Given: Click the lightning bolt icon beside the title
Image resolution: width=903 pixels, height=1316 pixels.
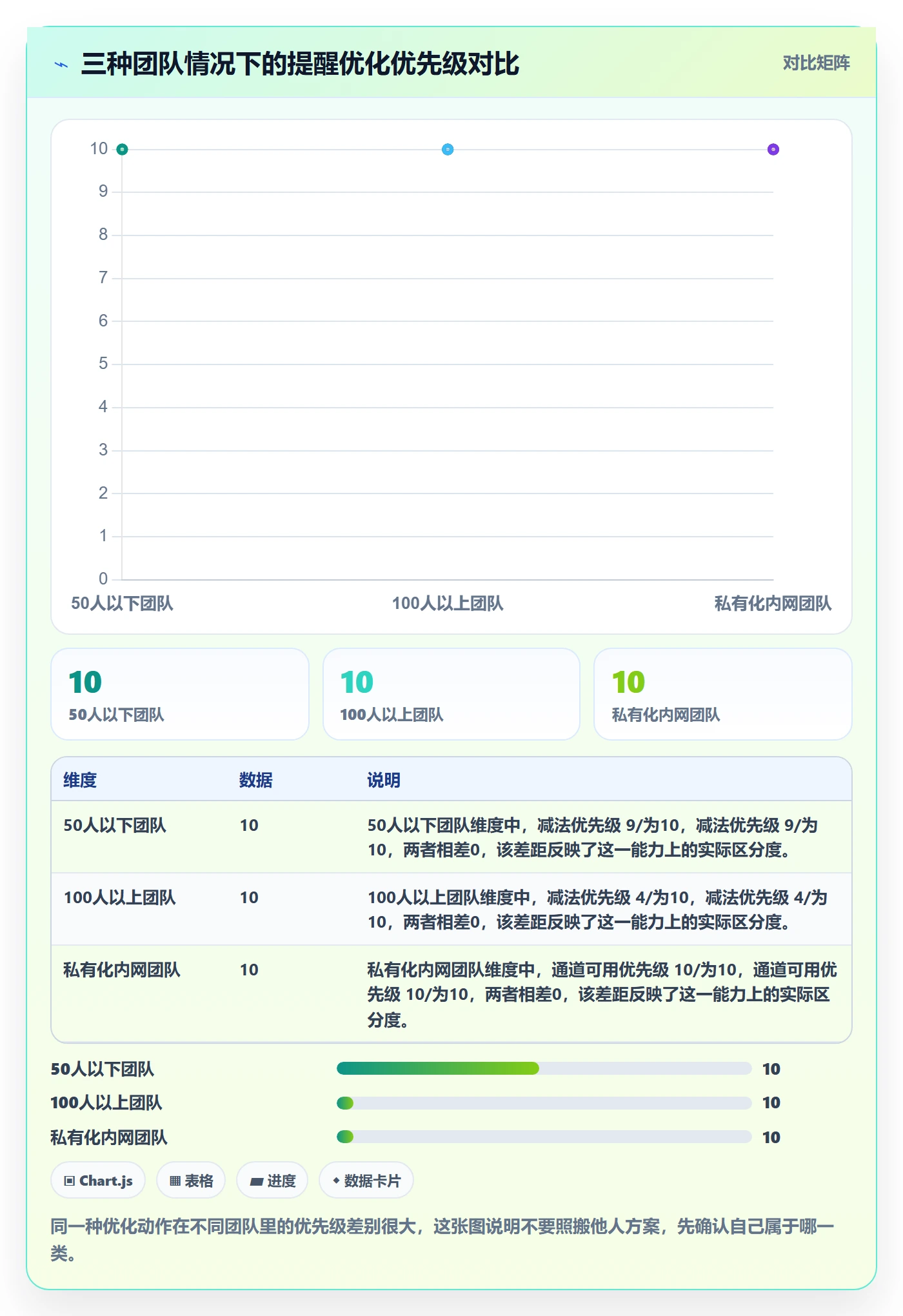Looking at the screenshot, I should (x=61, y=65).
